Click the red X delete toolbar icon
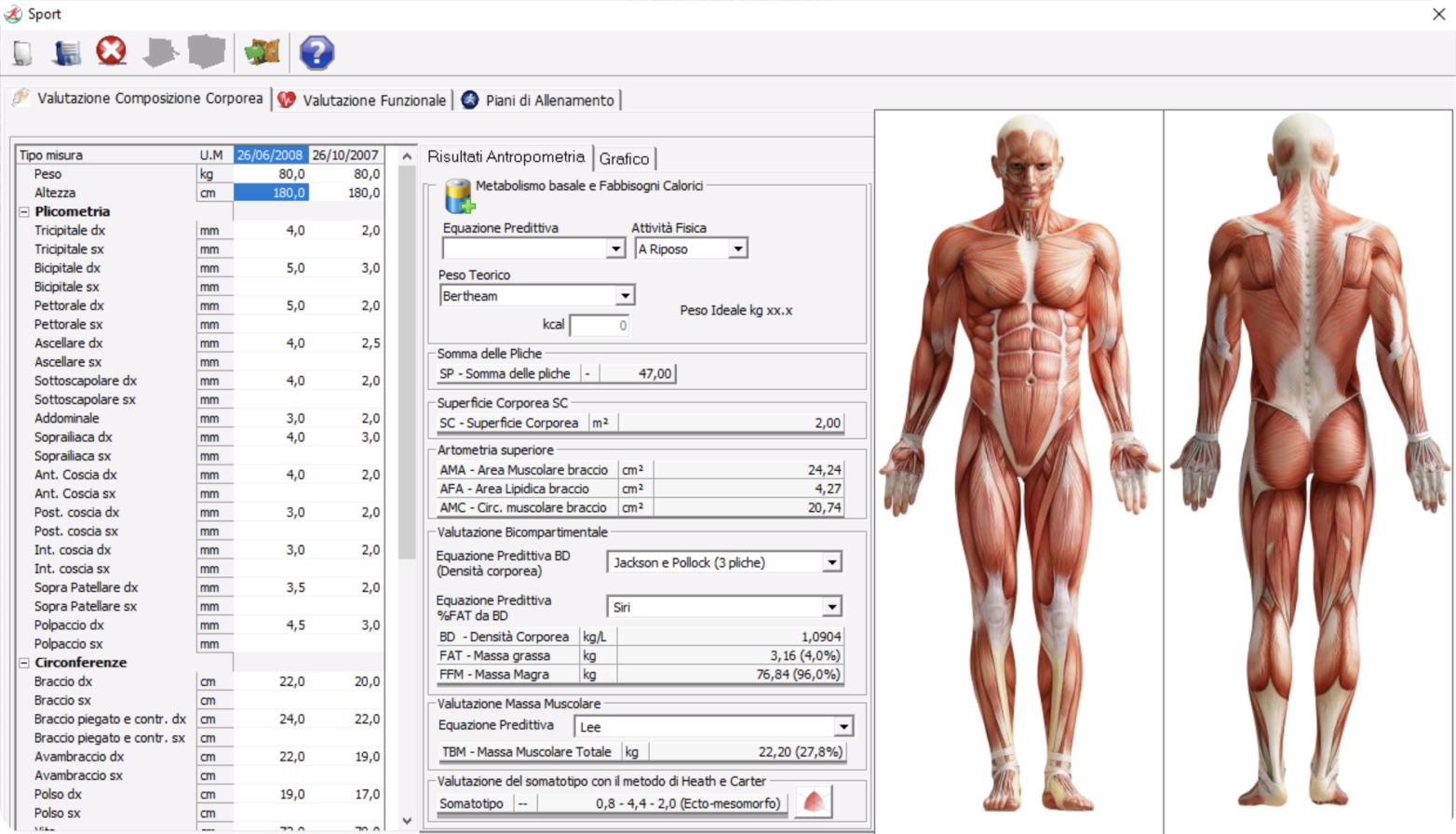 point(112,51)
